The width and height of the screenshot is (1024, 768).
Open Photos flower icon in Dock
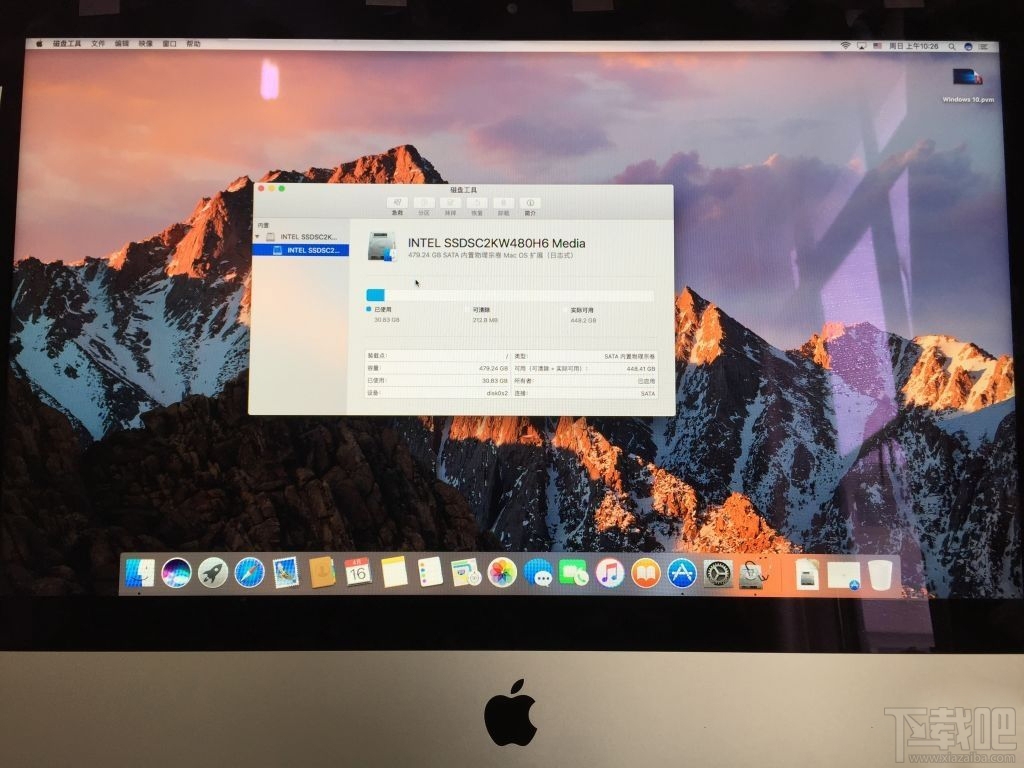502,573
